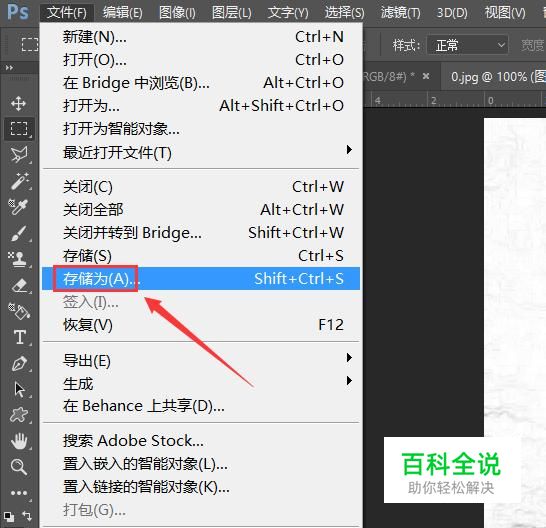546x528 pixels.
Task: Click the horizontal ruler above the canvas
Action: click(x=454, y=100)
